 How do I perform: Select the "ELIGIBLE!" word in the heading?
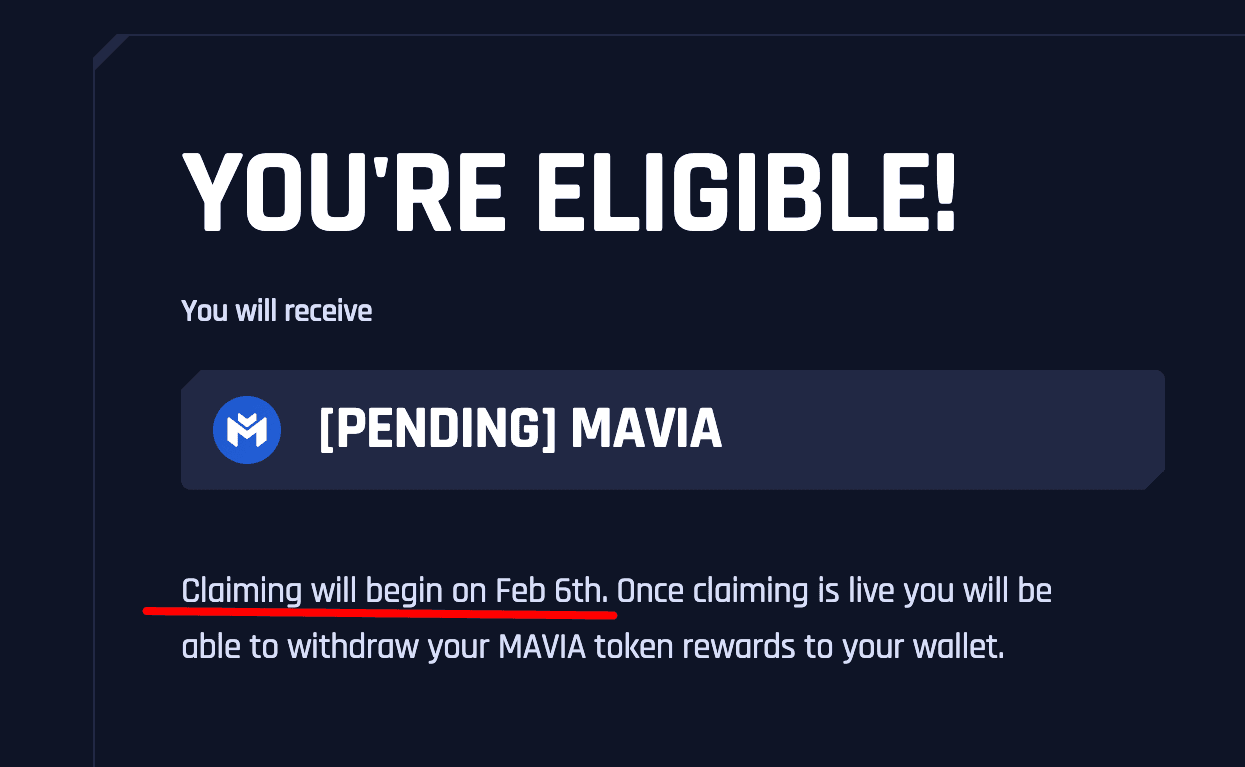pos(747,192)
